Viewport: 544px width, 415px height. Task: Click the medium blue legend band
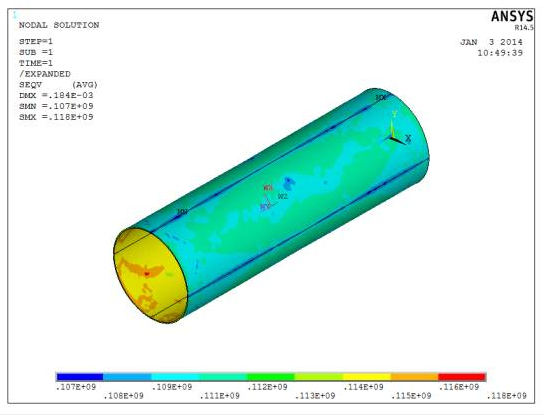[127, 377]
